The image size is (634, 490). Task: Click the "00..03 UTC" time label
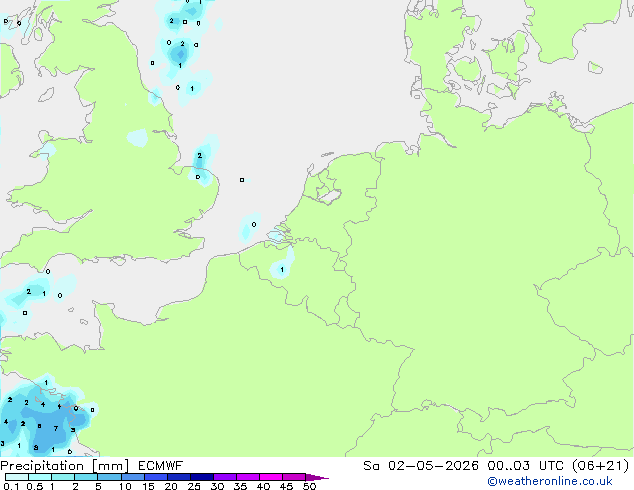coord(526,466)
